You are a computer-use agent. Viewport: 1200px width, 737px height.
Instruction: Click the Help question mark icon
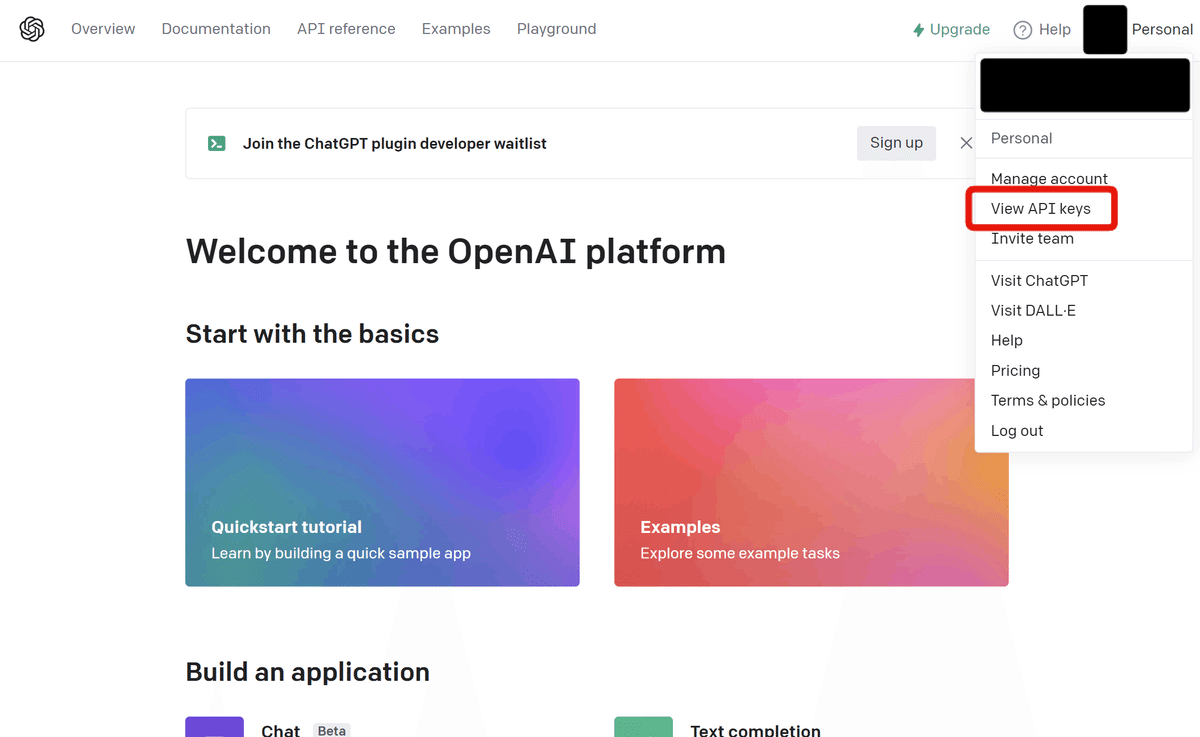[1022, 30]
